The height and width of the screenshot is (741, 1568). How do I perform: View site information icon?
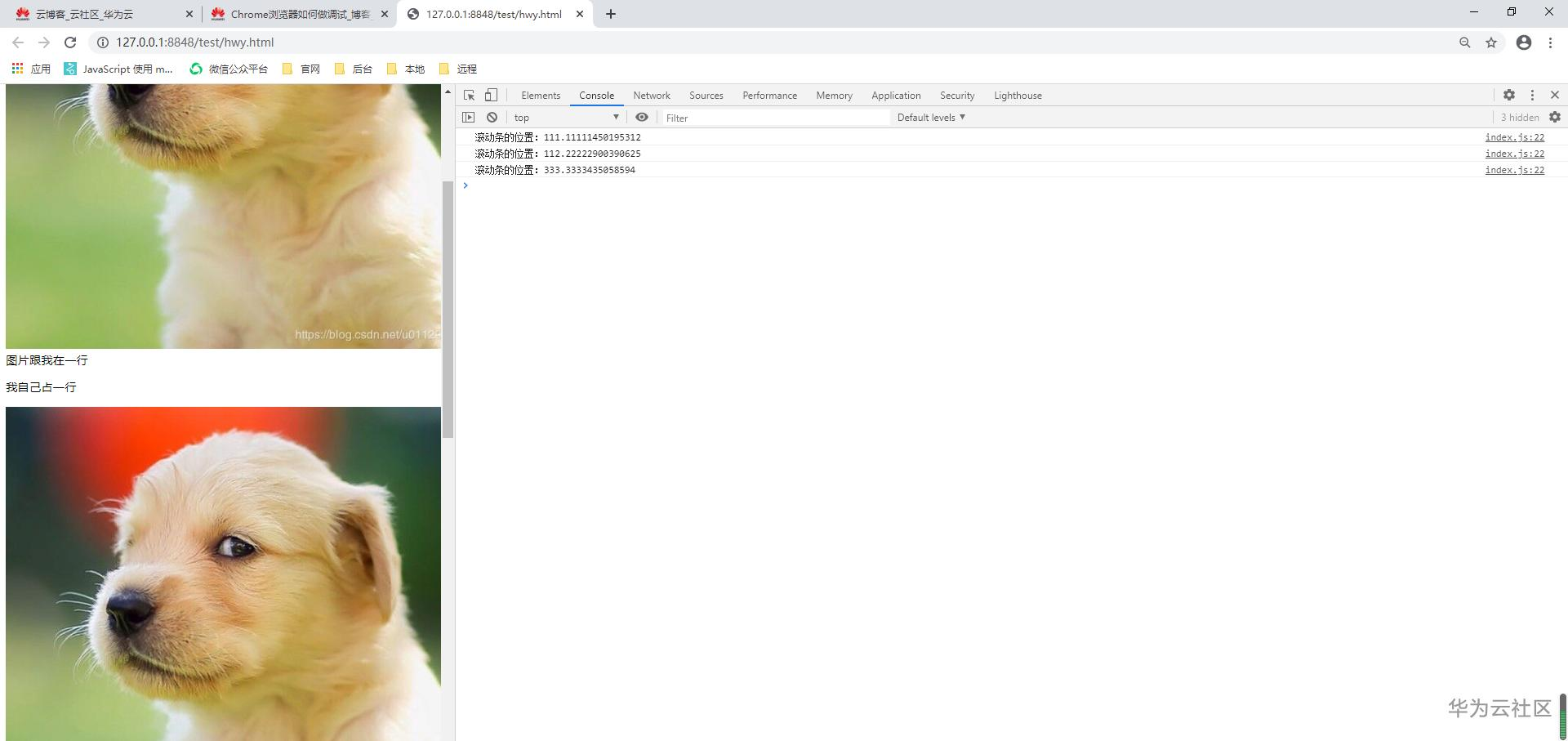[x=103, y=42]
